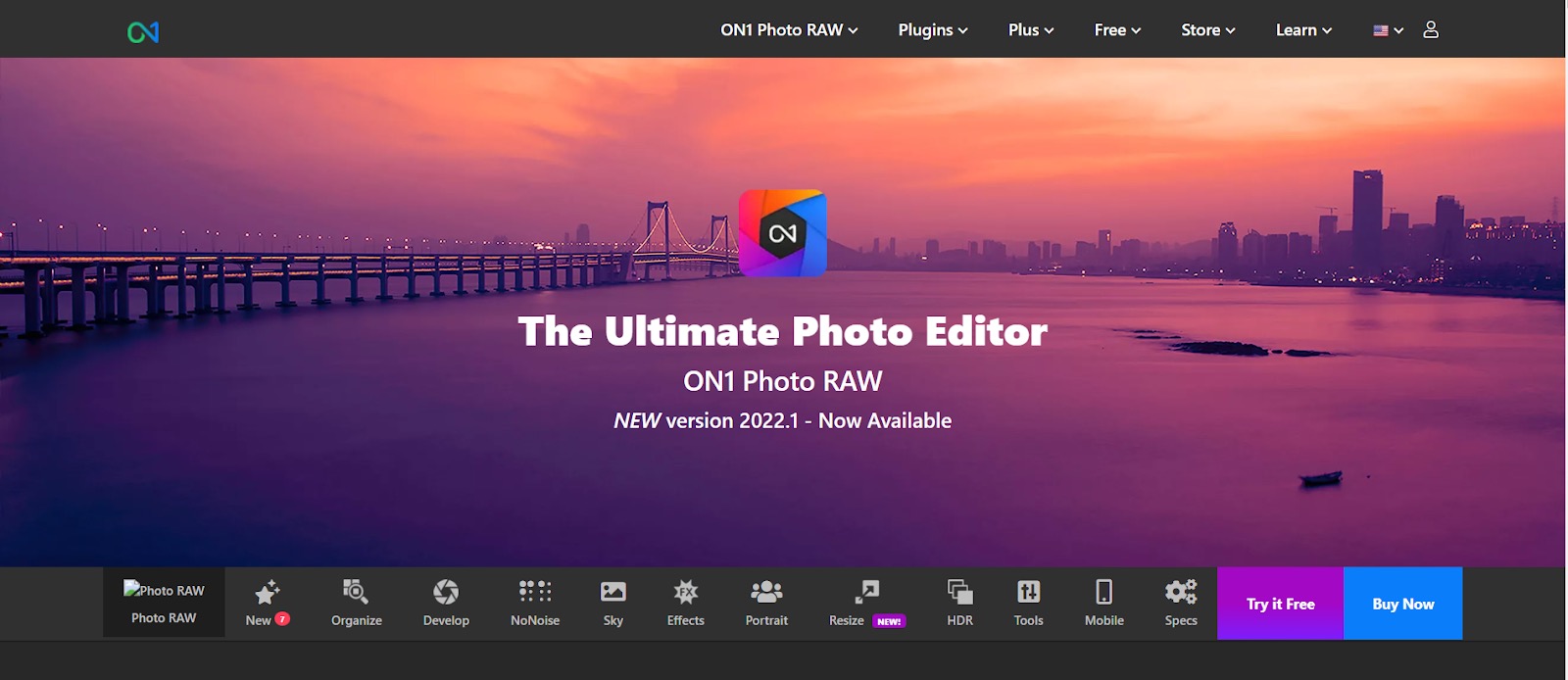
Task: Select the Sky image icon
Action: point(613,591)
